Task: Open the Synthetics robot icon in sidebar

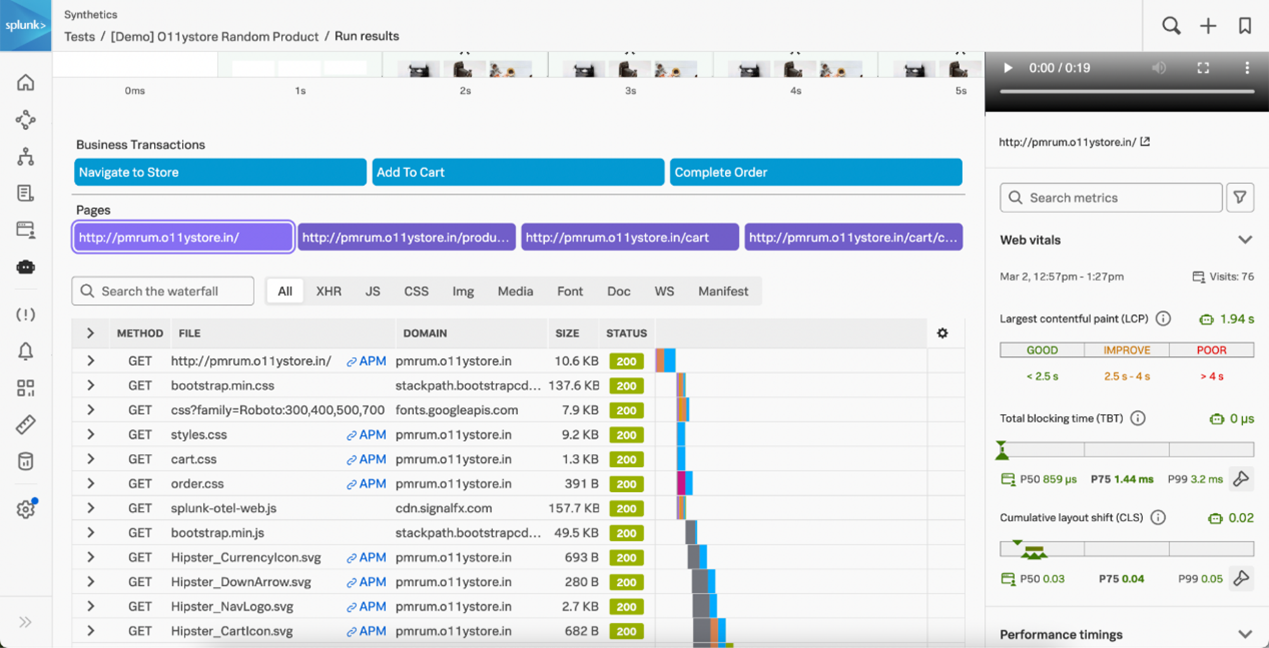Action: (26, 267)
